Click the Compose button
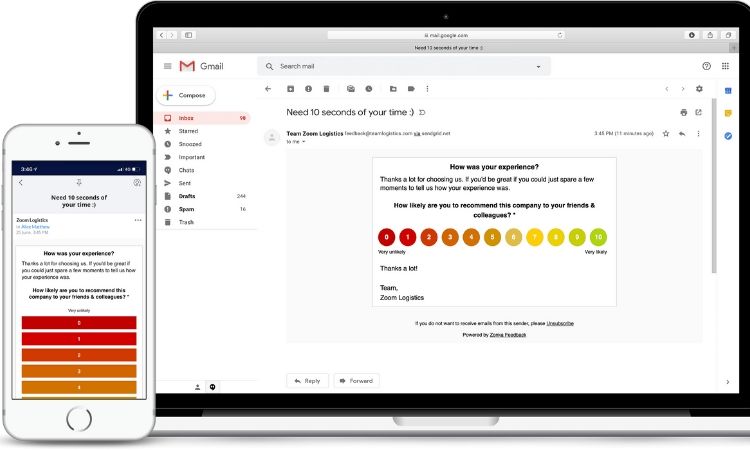The height and width of the screenshot is (450, 750). [186, 95]
